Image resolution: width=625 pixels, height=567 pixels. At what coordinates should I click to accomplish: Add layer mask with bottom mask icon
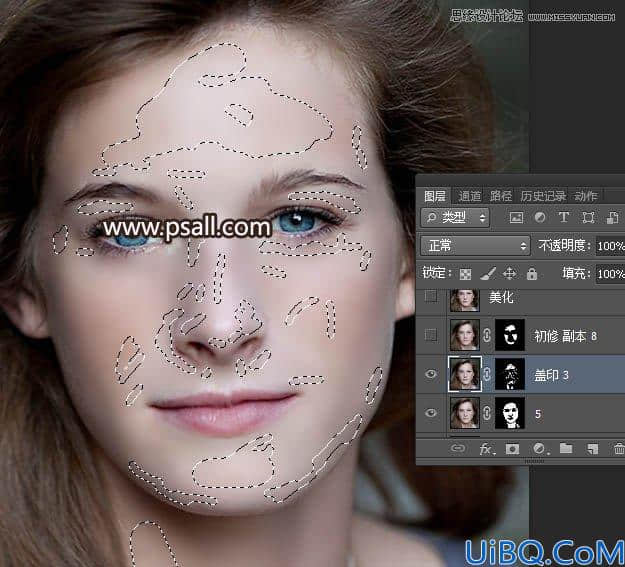[512, 449]
